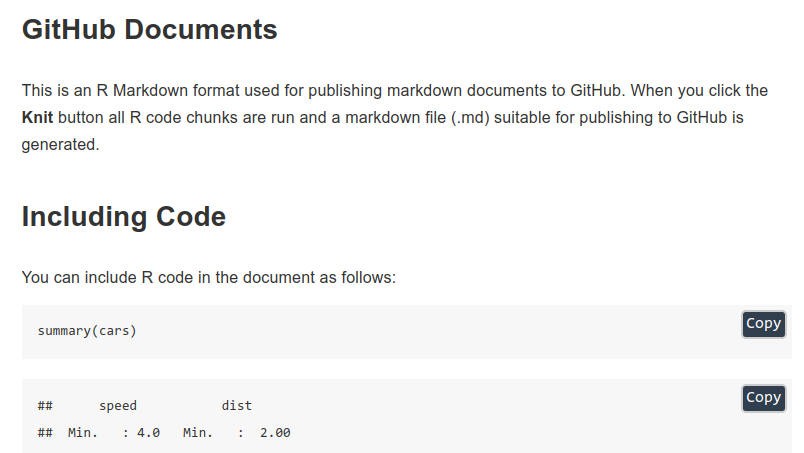Copy the summary(cars) code chunk
The width and height of the screenshot is (804, 453).
pos(763,324)
